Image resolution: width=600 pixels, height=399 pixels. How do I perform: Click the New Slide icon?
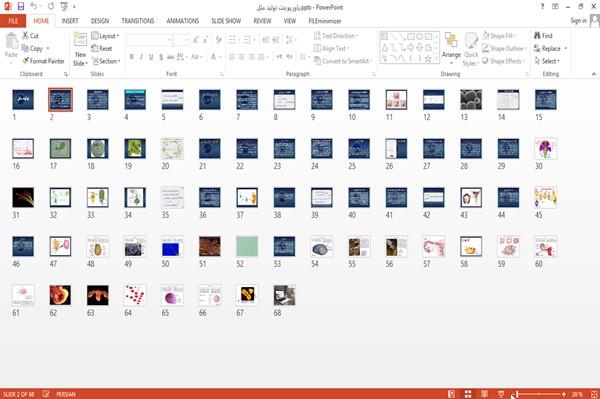80,40
